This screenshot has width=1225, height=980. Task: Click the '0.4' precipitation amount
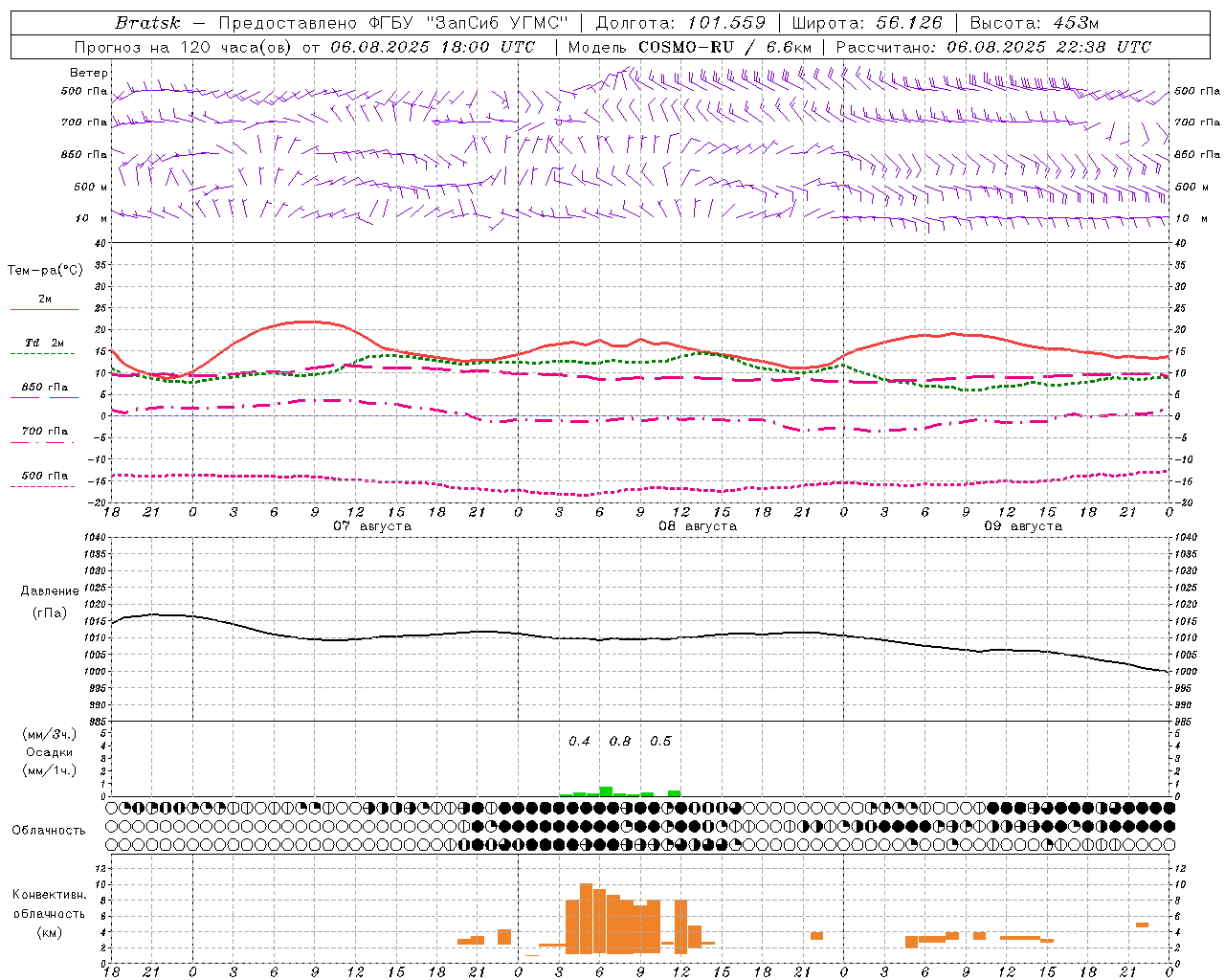580,741
